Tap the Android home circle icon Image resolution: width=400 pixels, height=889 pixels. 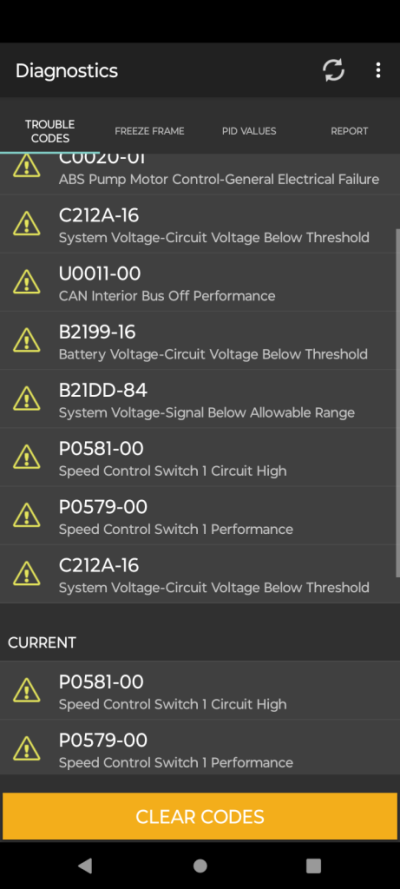200,865
